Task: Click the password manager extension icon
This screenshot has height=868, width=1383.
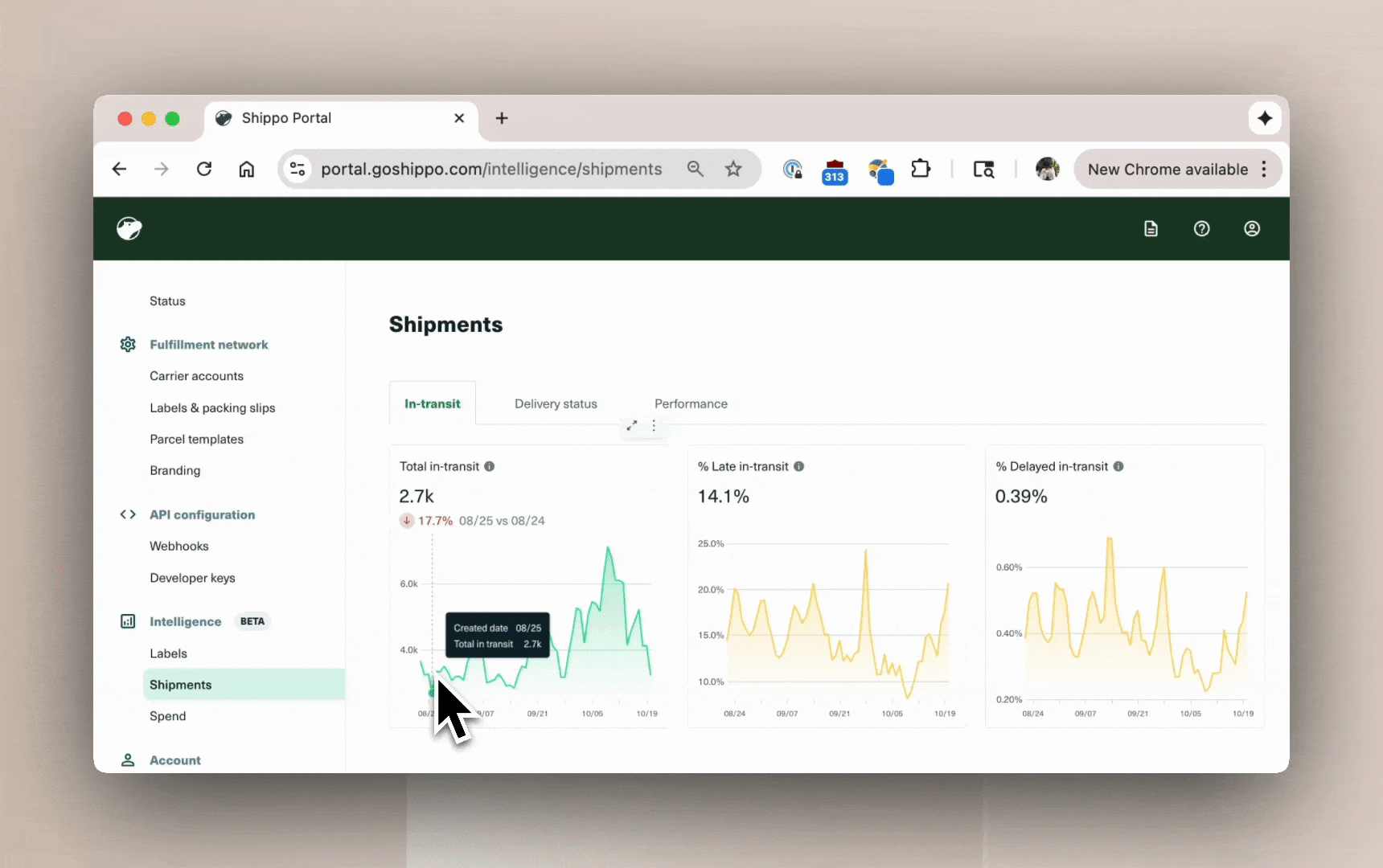Action: [x=792, y=169]
